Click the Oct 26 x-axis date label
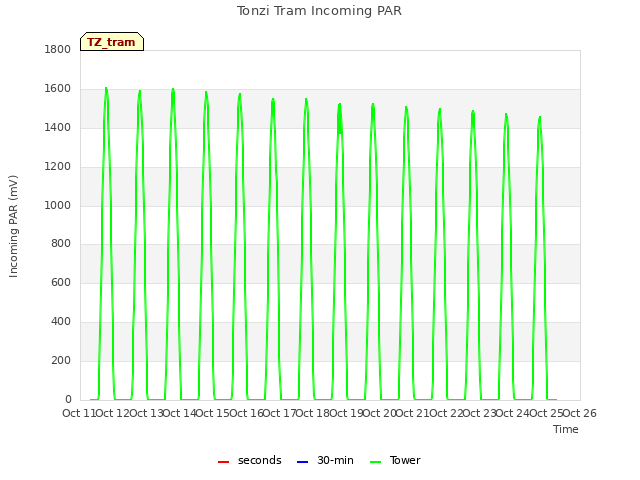 tap(580, 413)
